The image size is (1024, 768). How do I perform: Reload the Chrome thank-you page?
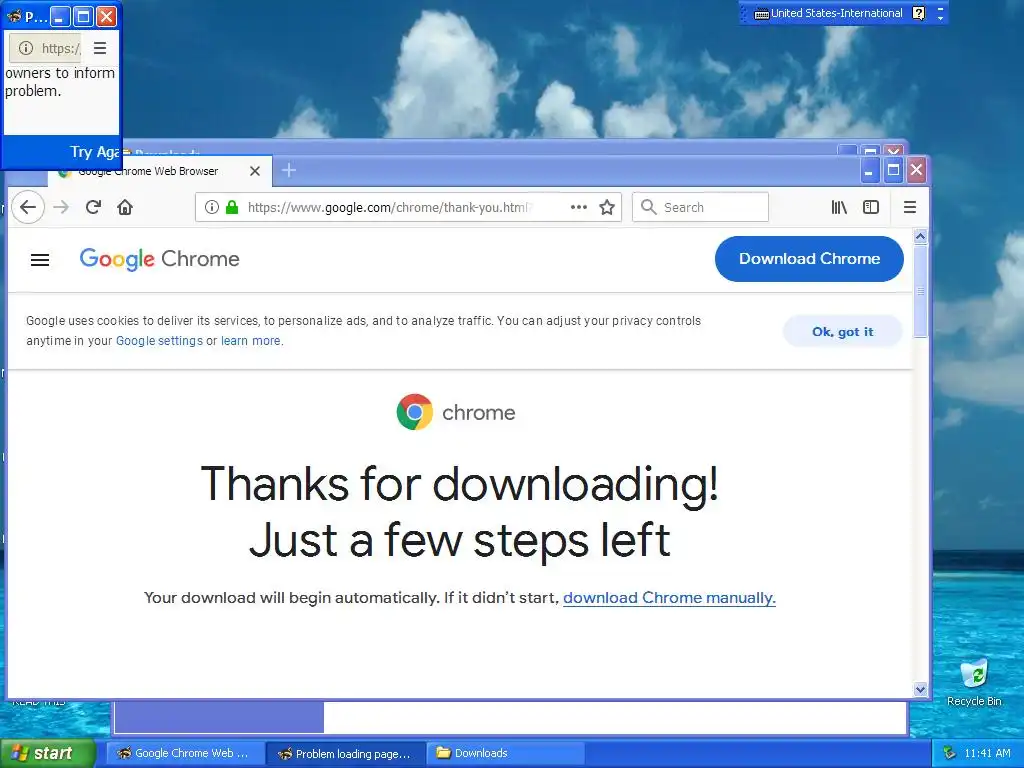(x=93, y=207)
